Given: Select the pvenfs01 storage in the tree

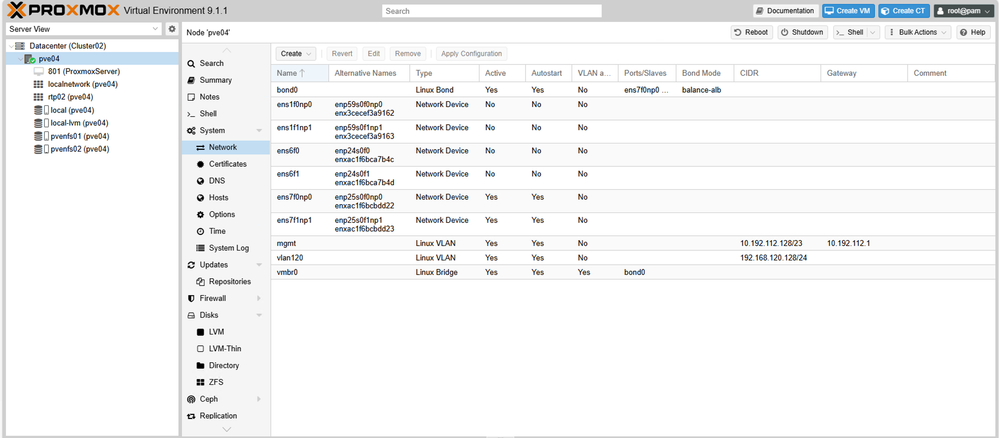Looking at the screenshot, I should [79, 136].
